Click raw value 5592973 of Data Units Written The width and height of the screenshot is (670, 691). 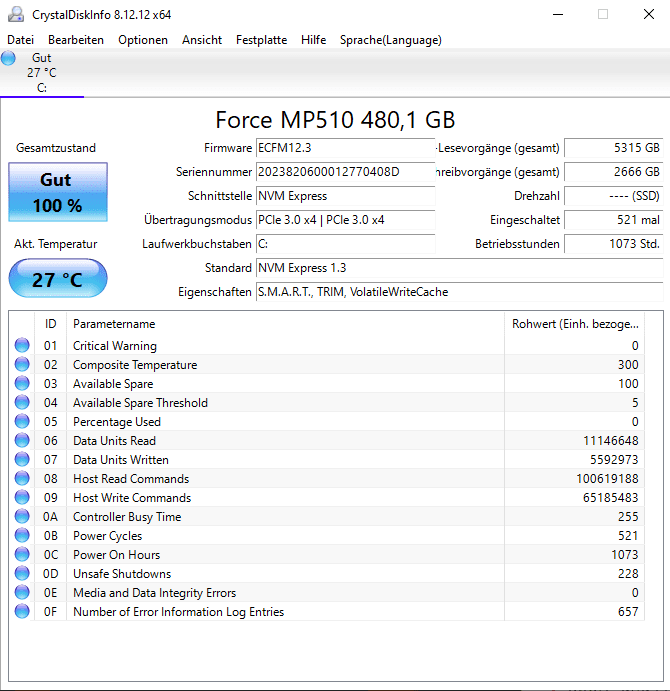tap(614, 460)
